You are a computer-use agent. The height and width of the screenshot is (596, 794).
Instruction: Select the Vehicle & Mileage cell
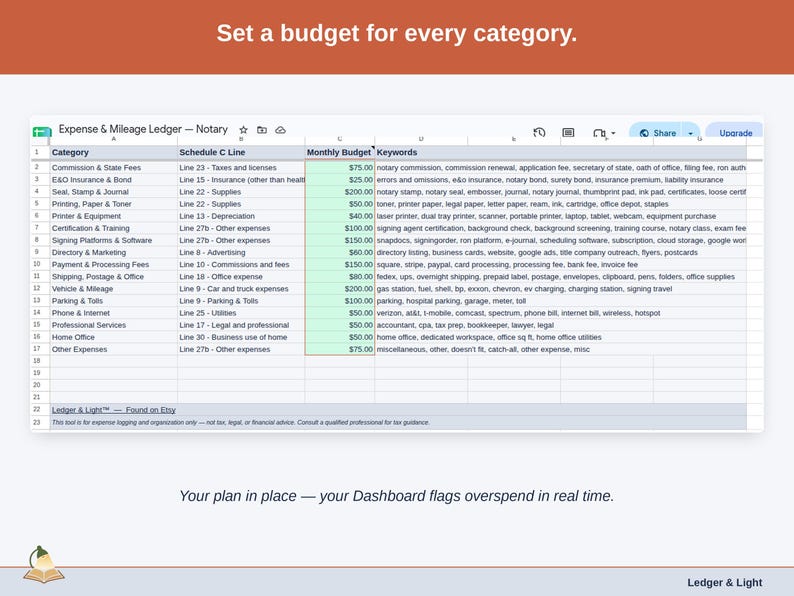114,289
